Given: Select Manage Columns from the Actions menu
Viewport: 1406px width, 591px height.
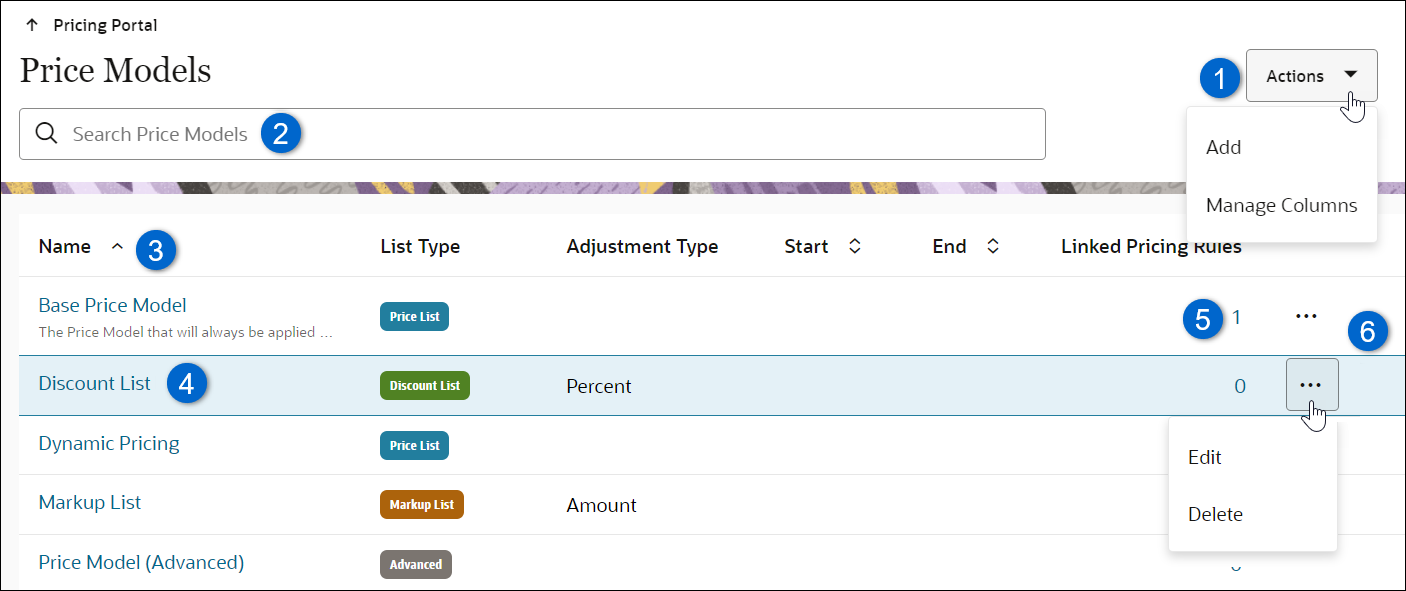Looking at the screenshot, I should 1282,204.
